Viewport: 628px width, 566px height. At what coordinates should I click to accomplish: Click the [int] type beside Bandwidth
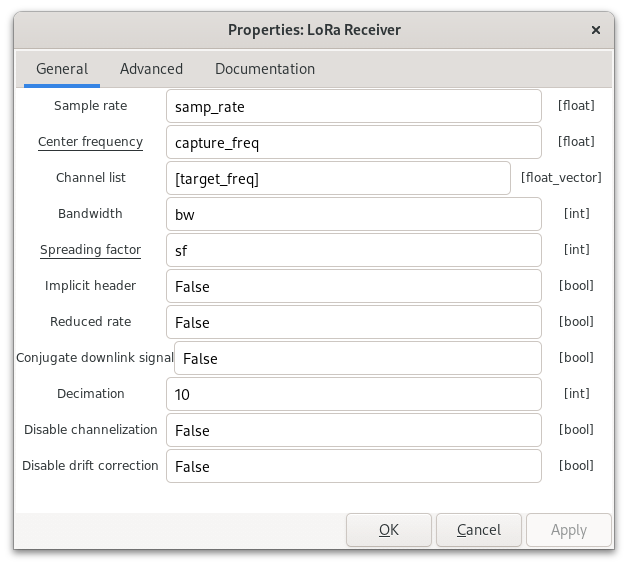click(577, 214)
